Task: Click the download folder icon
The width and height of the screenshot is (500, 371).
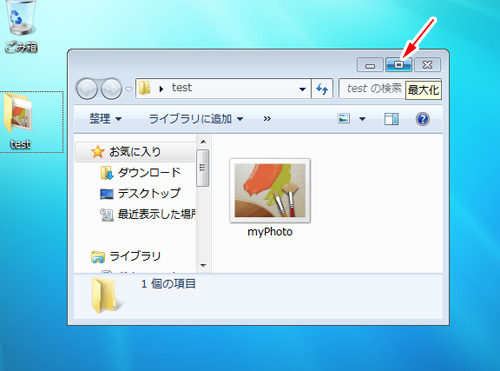Action: point(107,173)
